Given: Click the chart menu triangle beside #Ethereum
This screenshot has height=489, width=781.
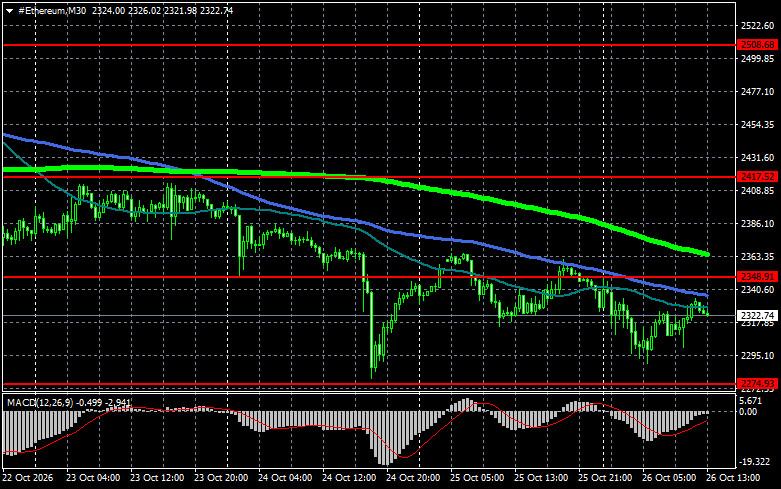Looking at the screenshot, I should click(9, 11).
